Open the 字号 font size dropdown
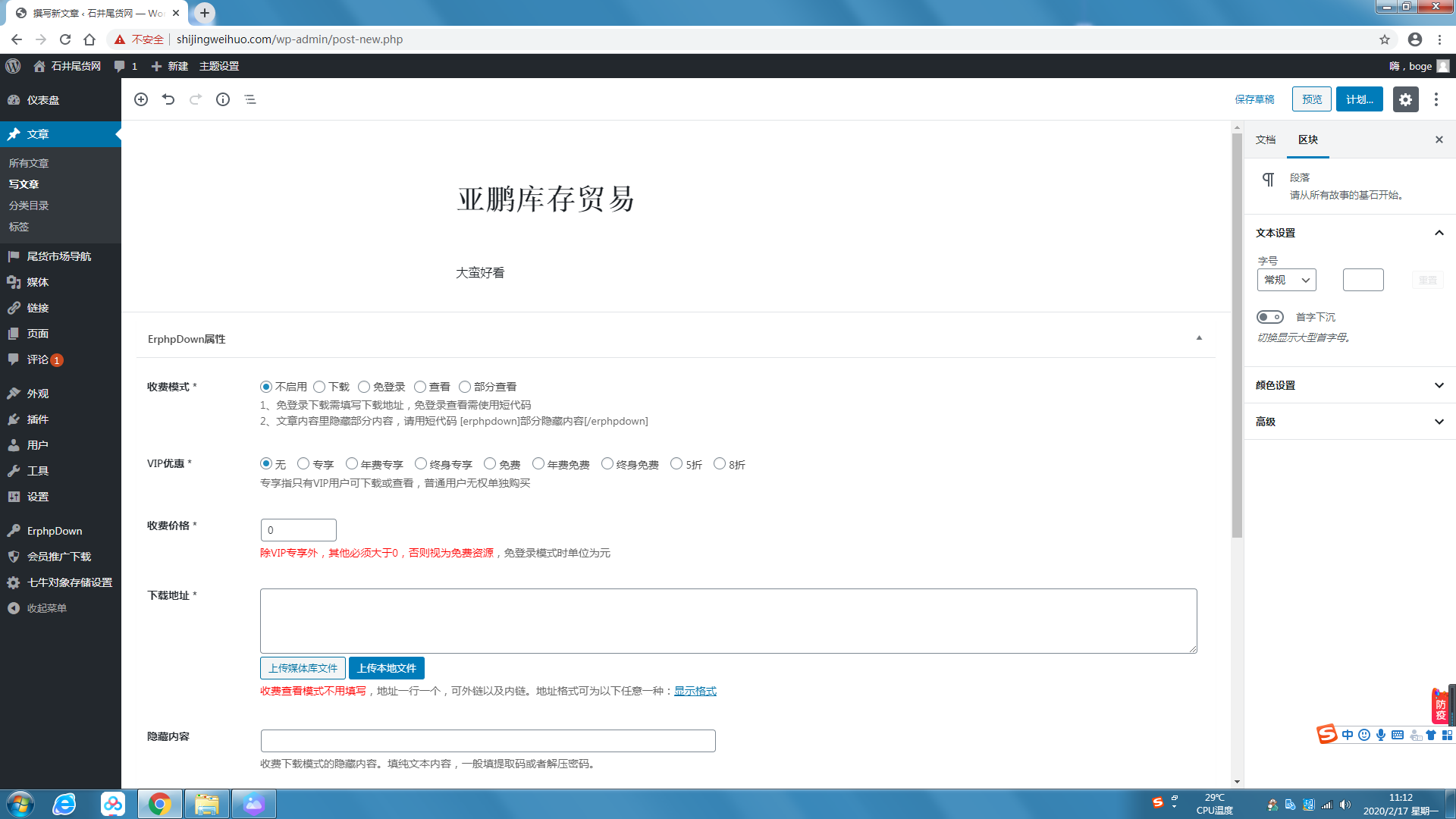The image size is (1456, 819). (1286, 280)
